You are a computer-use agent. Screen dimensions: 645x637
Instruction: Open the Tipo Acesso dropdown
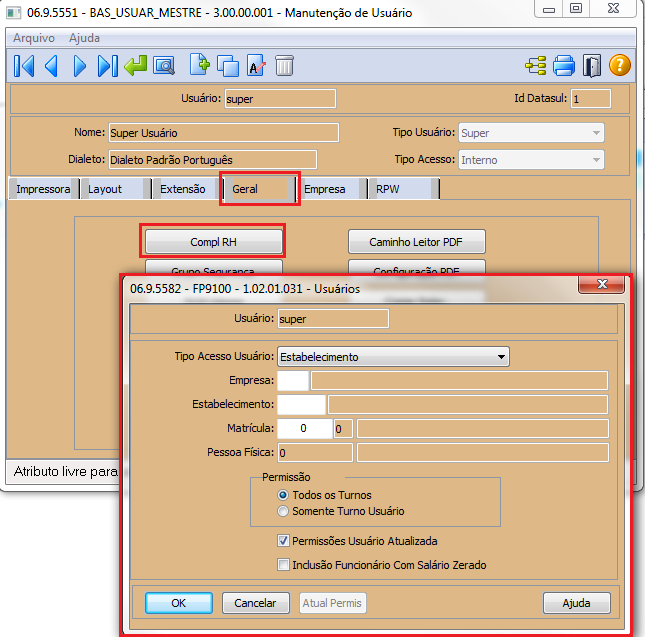(x=531, y=160)
